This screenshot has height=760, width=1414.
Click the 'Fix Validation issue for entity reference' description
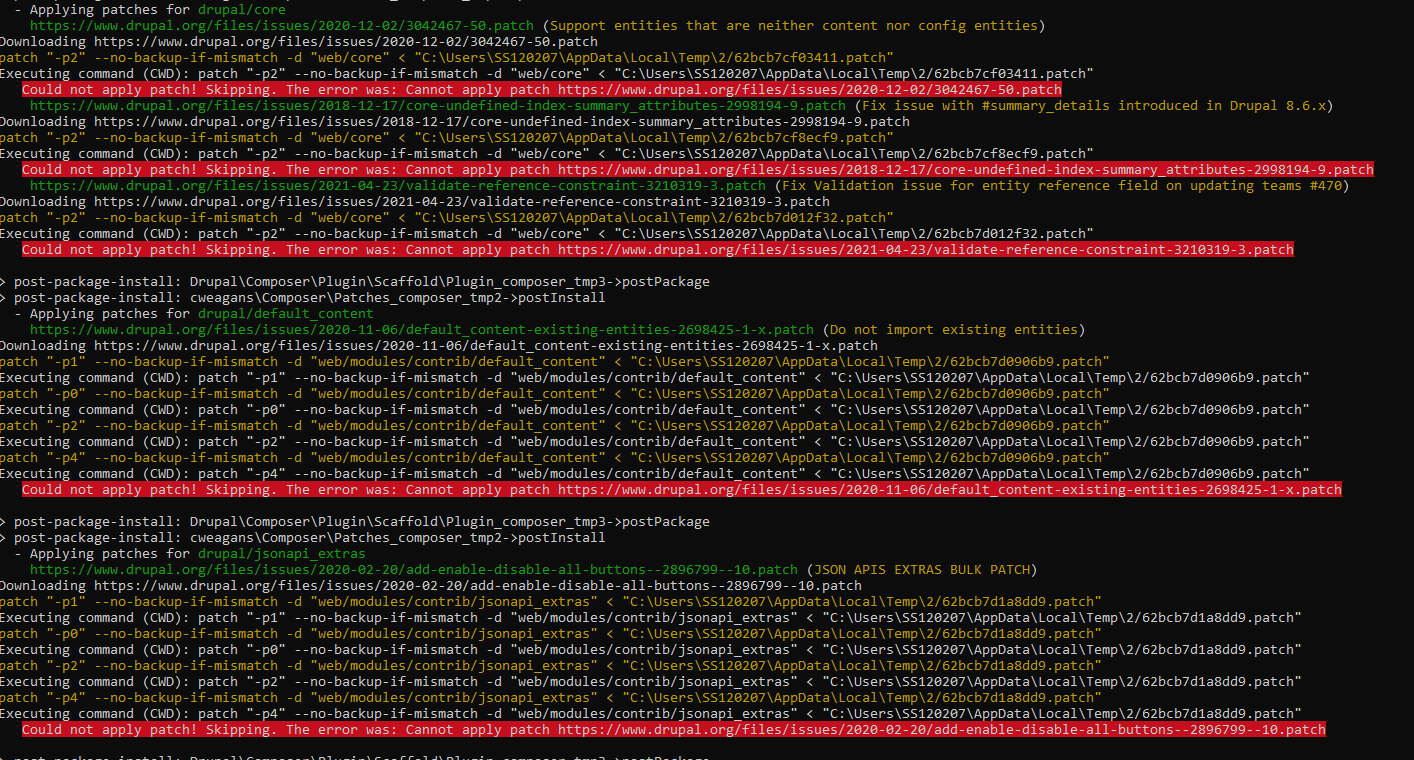(1062, 185)
